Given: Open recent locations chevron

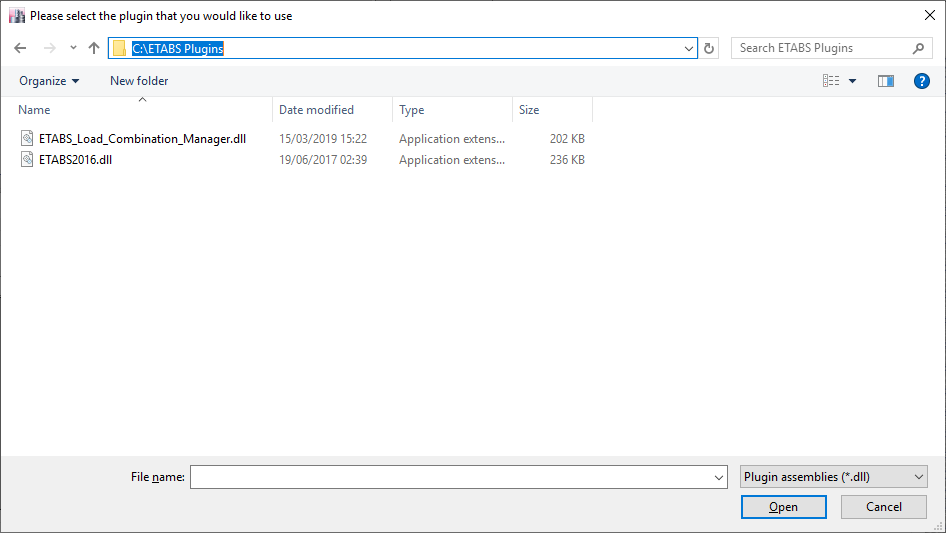Looking at the screenshot, I should tap(73, 48).
